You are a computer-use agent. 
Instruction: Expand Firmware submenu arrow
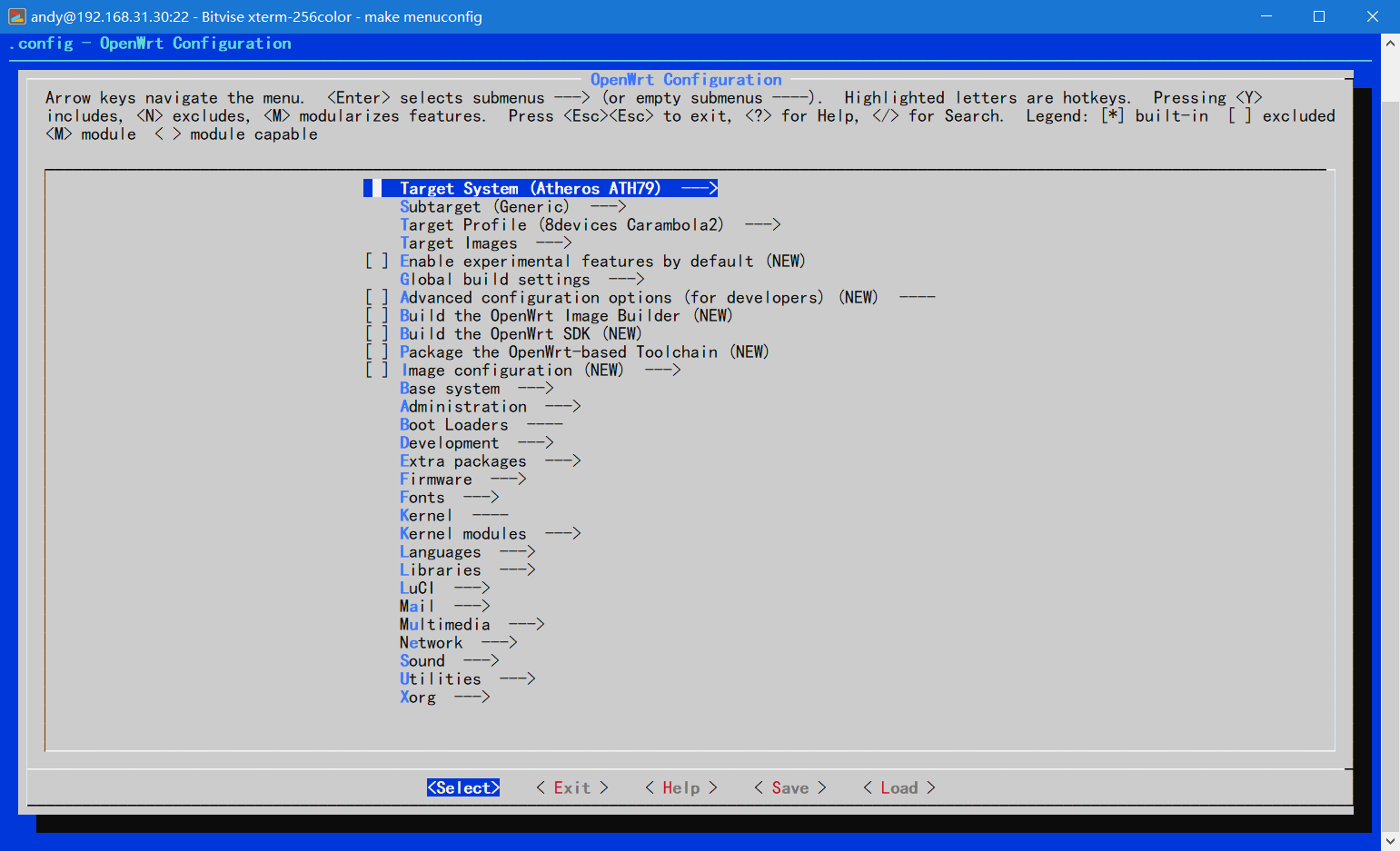(x=509, y=479)
